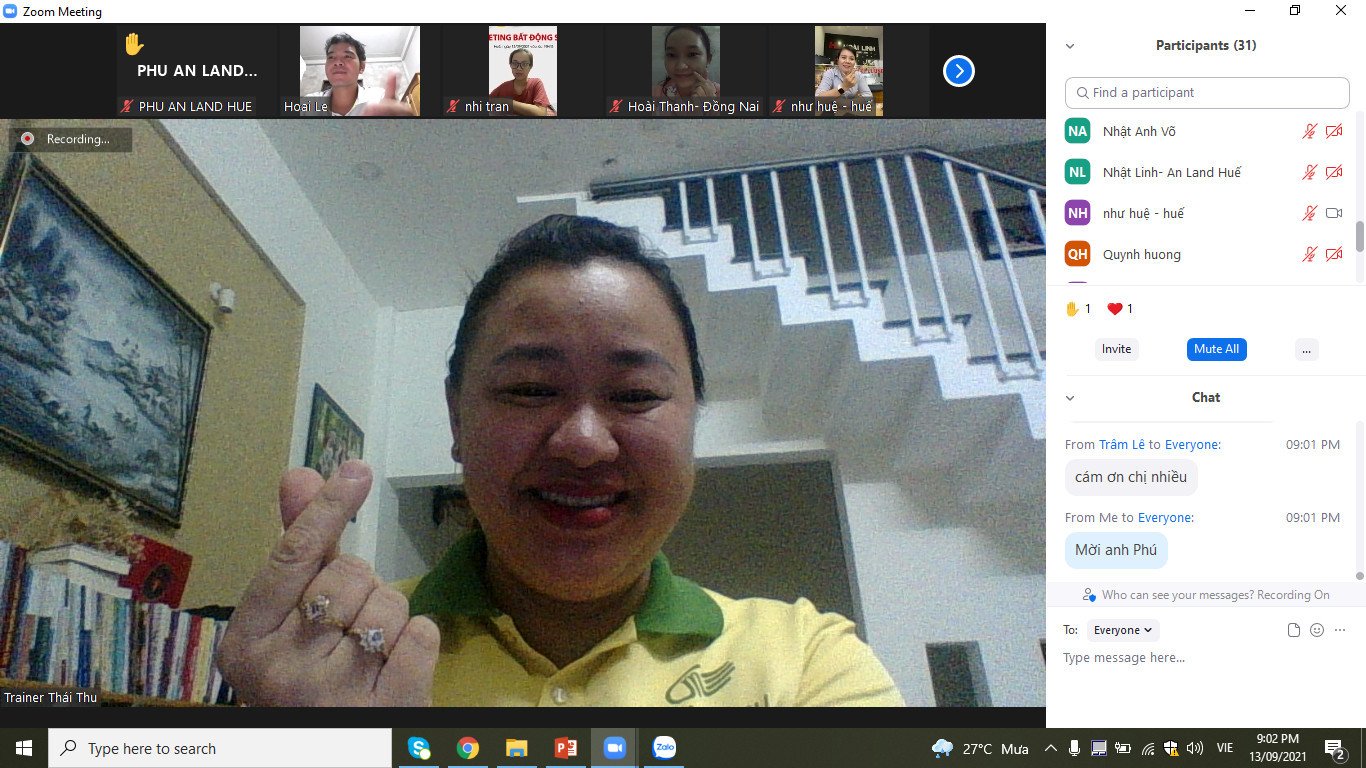Click Mute All button
The width and height of the screenshot is (1366, 768).
(x=1216, y=349)
